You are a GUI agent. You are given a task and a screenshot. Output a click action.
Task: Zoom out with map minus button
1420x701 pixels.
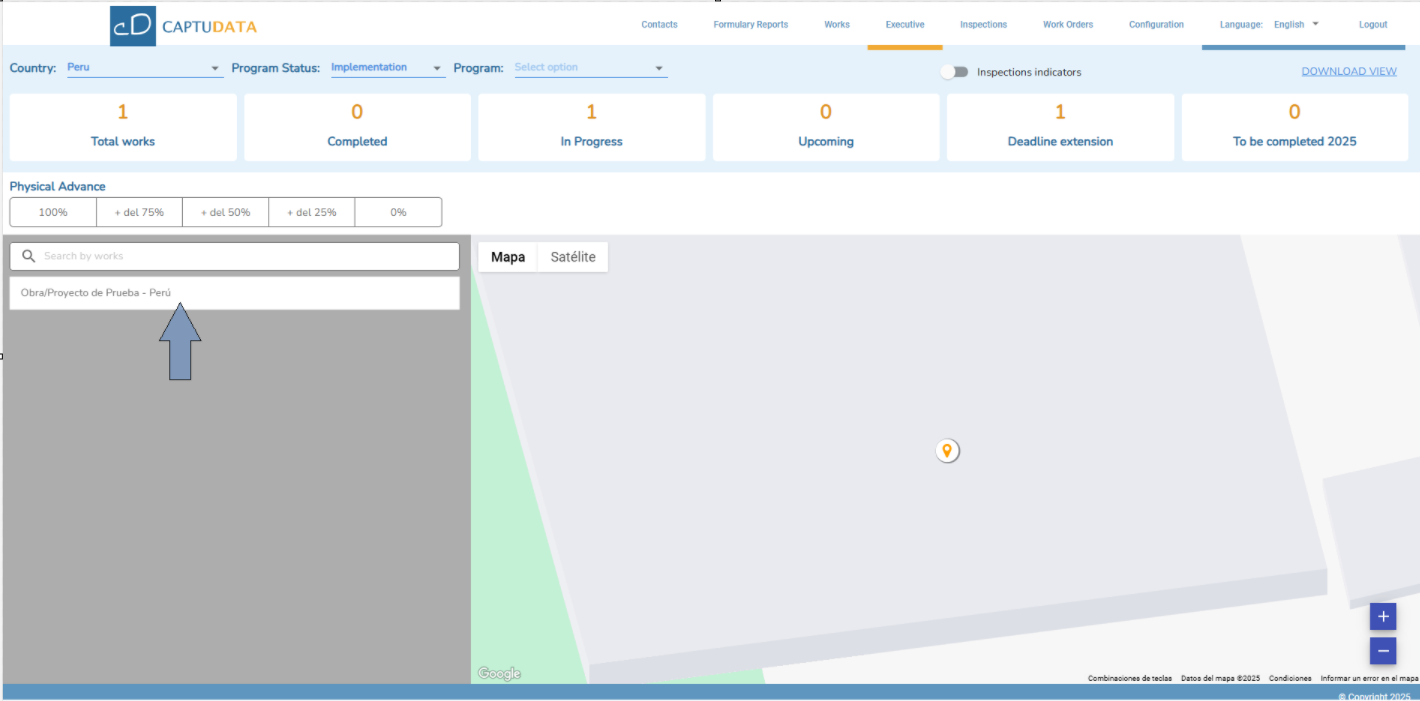(1383, 651)
